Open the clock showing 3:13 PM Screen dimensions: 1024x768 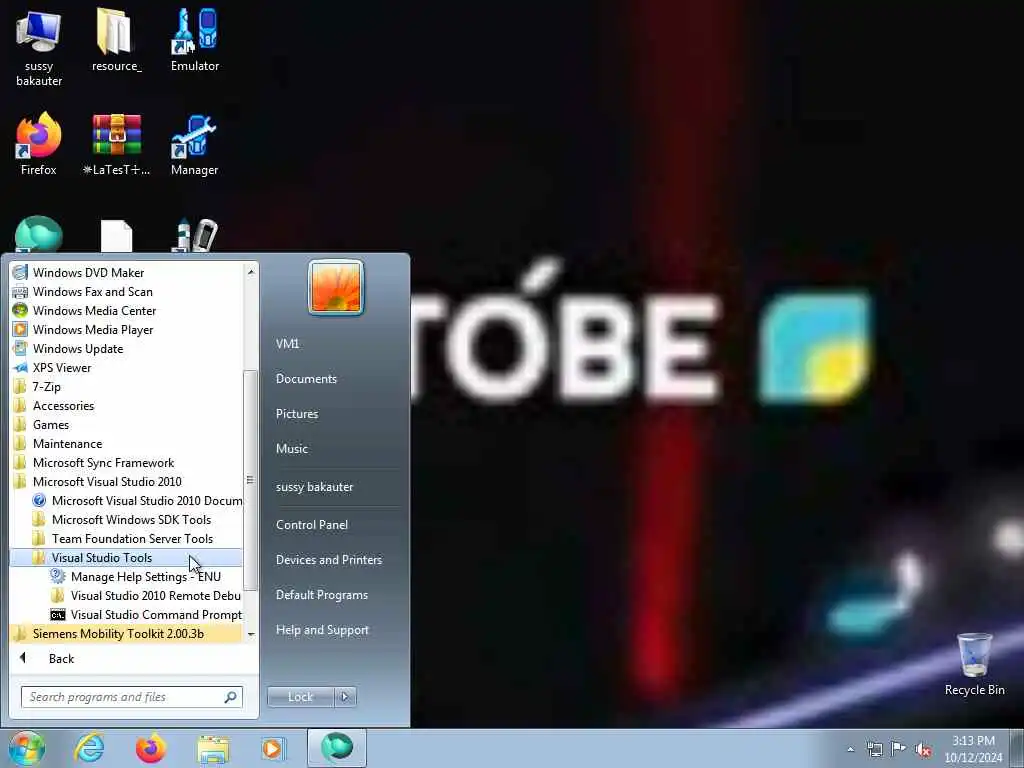point(973,749)
